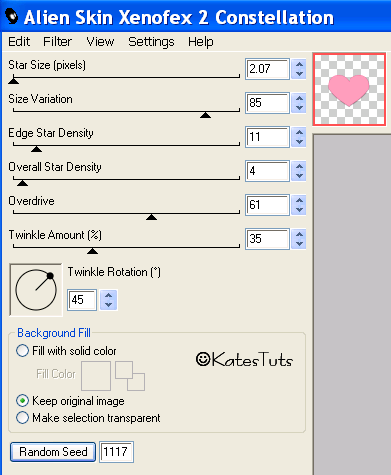
Task: Click the Overall Star Density value field
Action: 267,171
